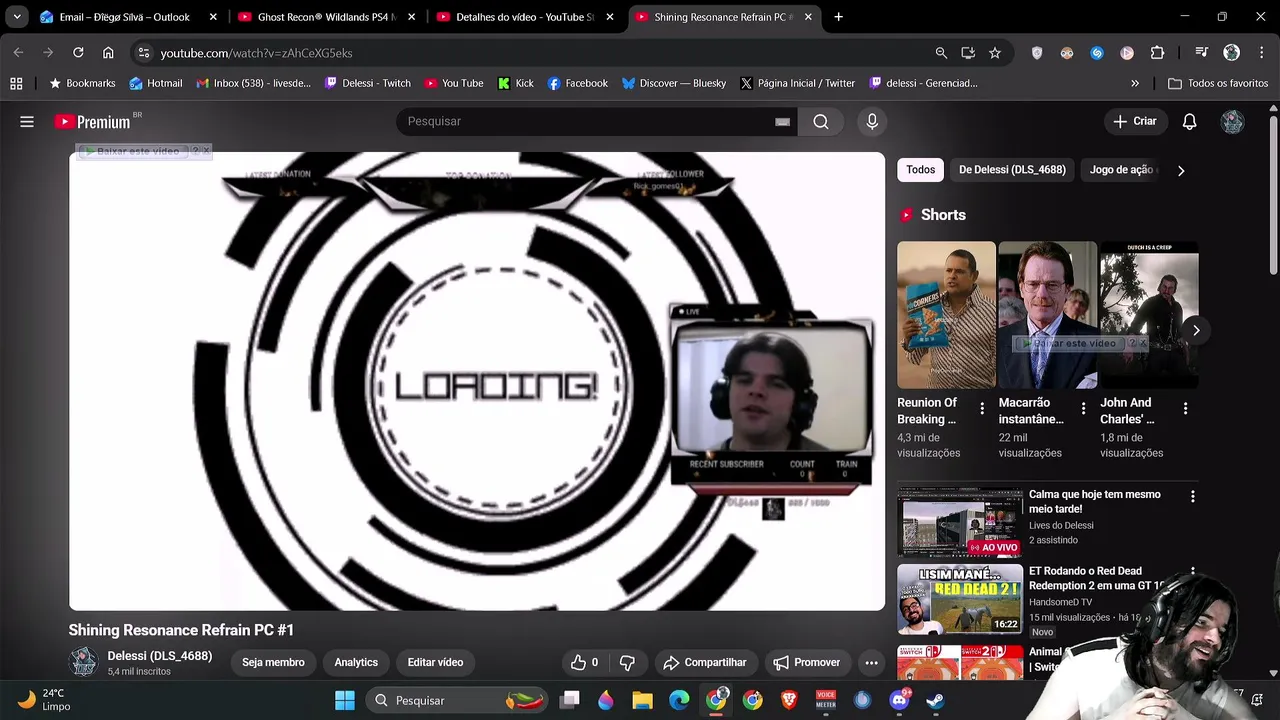
Task: Open the Delessi - Twitch bookmark
Action: (367, 83)
